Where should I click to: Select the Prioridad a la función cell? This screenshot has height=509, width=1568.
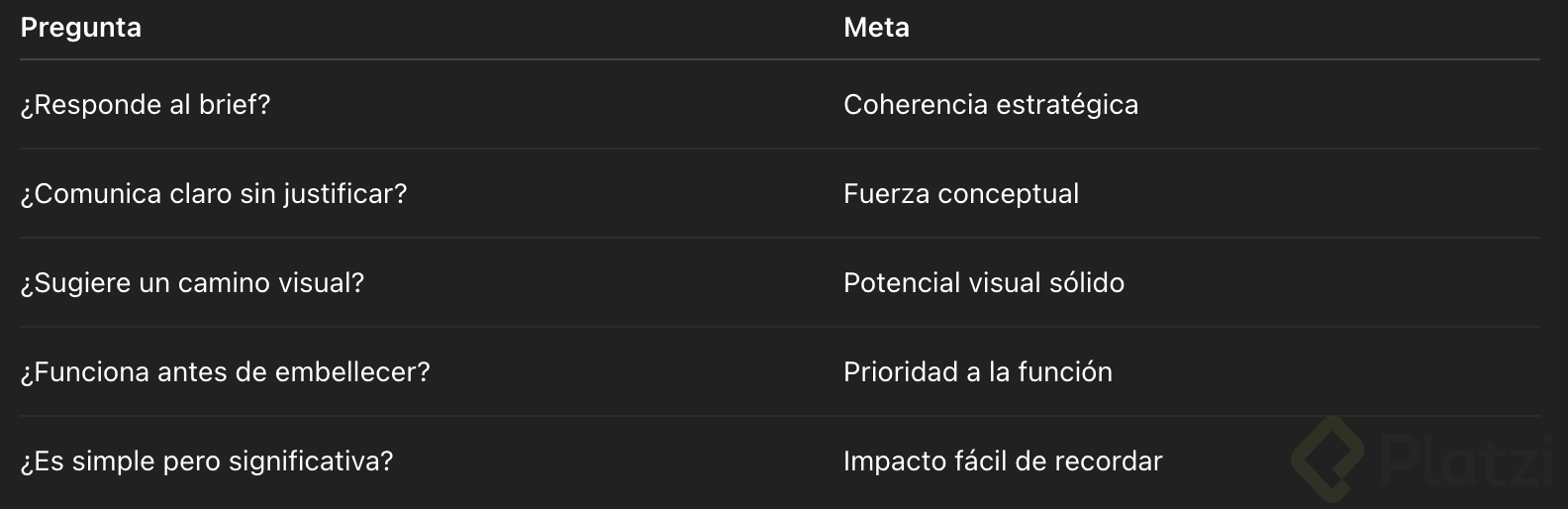[977, 372]
